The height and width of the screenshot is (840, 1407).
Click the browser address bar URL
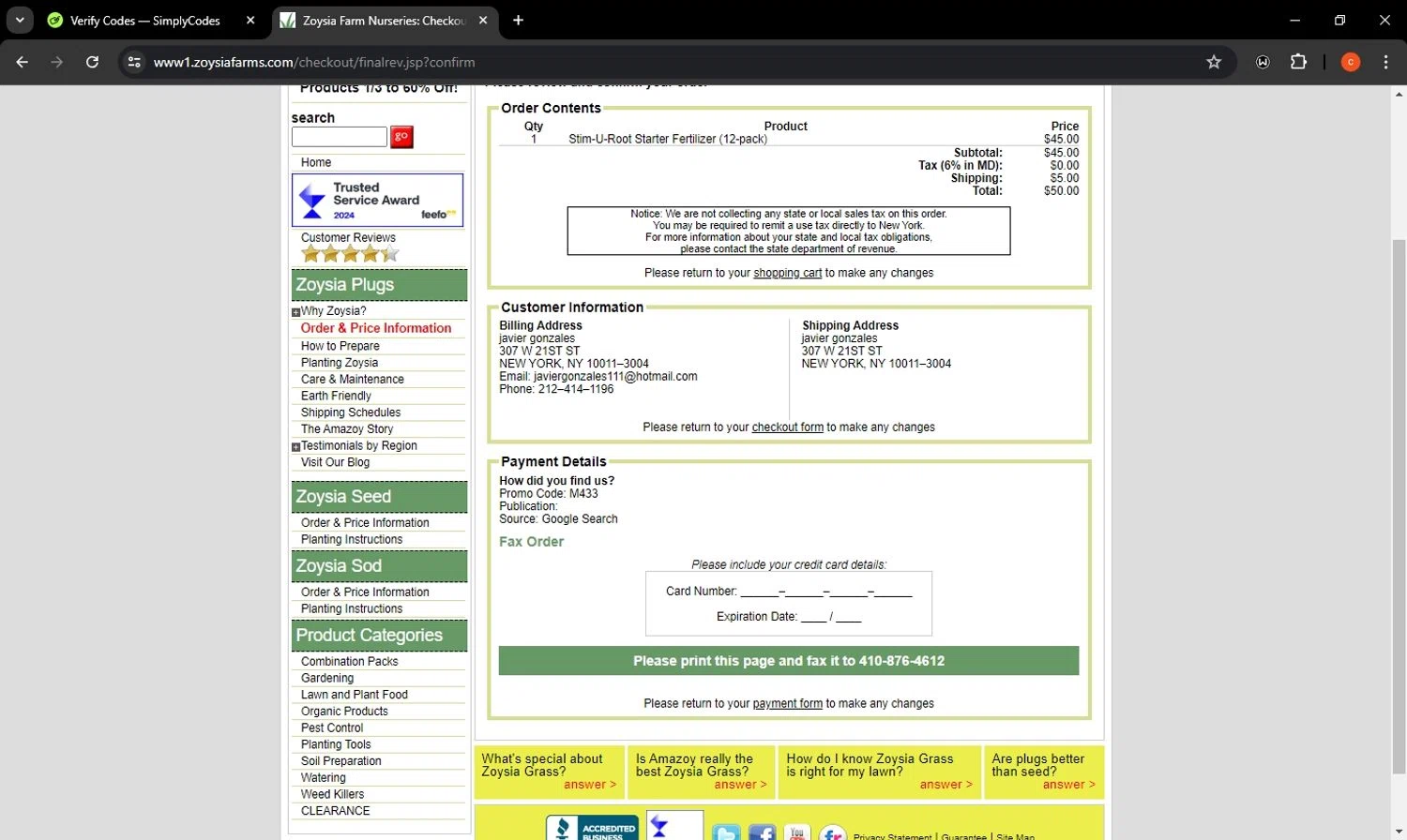(x=314, y=62)
